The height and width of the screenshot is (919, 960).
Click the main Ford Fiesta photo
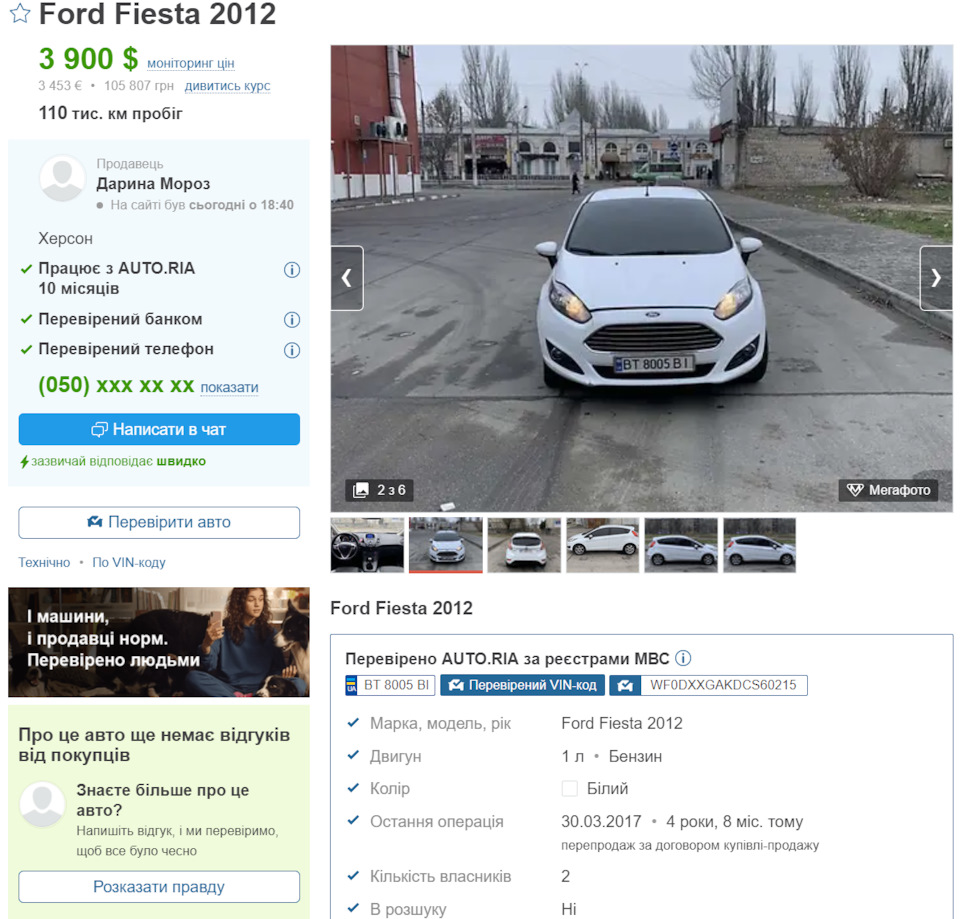642,279
